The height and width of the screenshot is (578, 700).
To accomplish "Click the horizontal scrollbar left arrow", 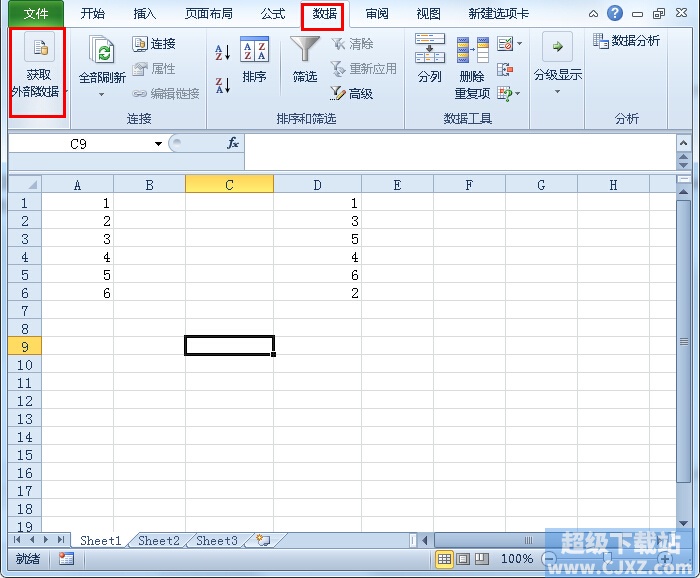I will pyautogui.click(x=425, y=541).
